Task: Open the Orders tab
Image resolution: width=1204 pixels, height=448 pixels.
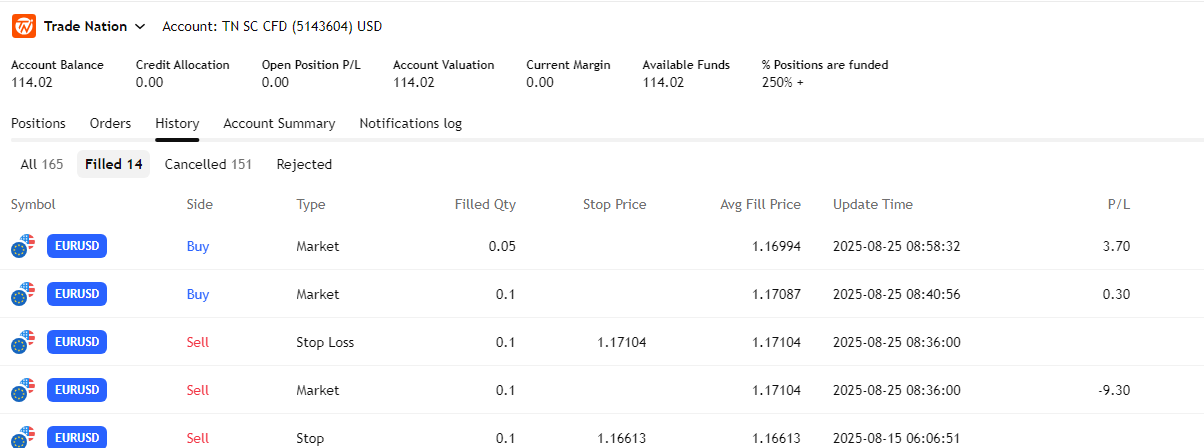Action: [x=110, y=124]
